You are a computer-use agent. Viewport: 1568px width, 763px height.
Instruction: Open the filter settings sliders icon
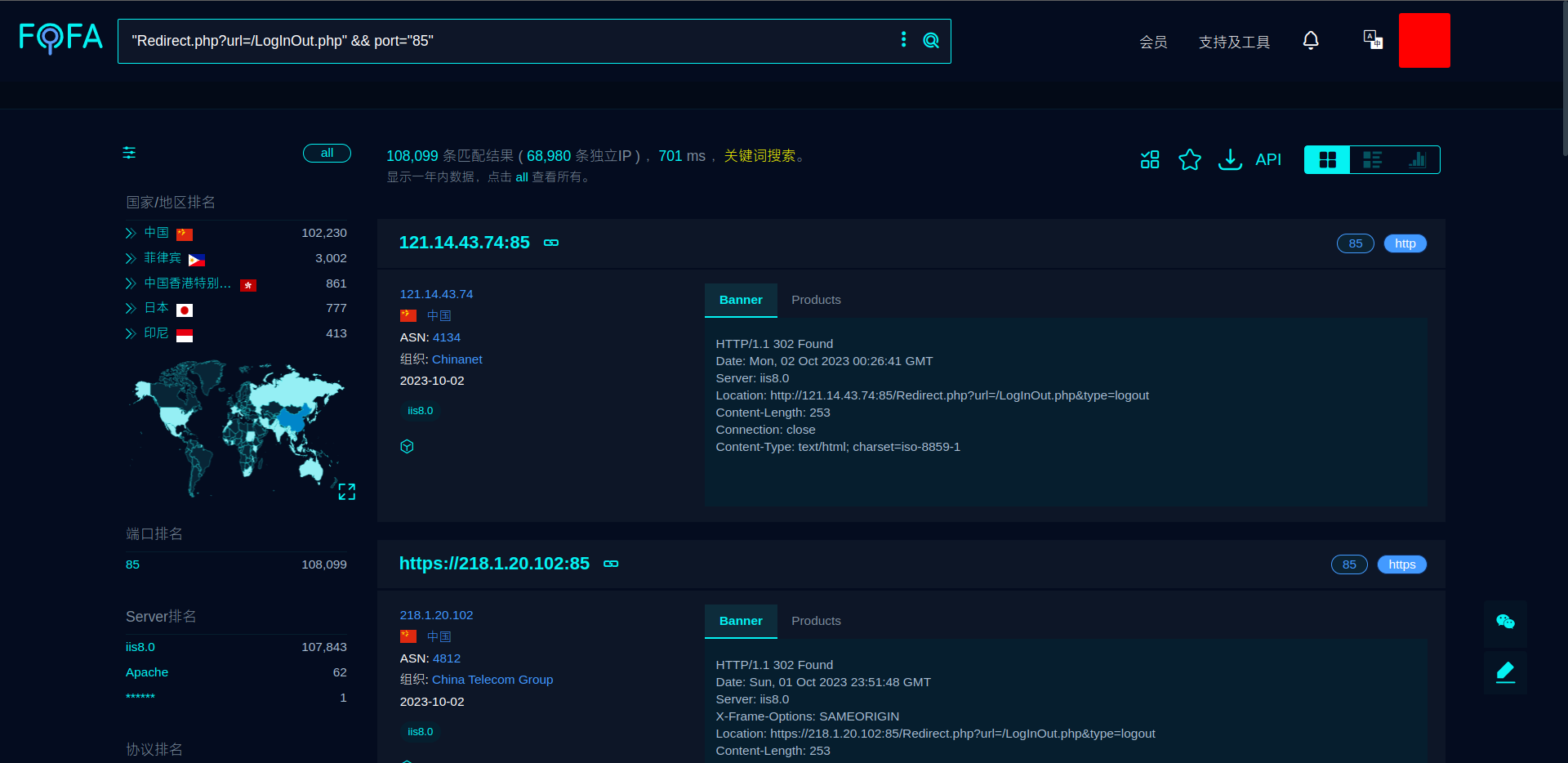click(129, 153)
